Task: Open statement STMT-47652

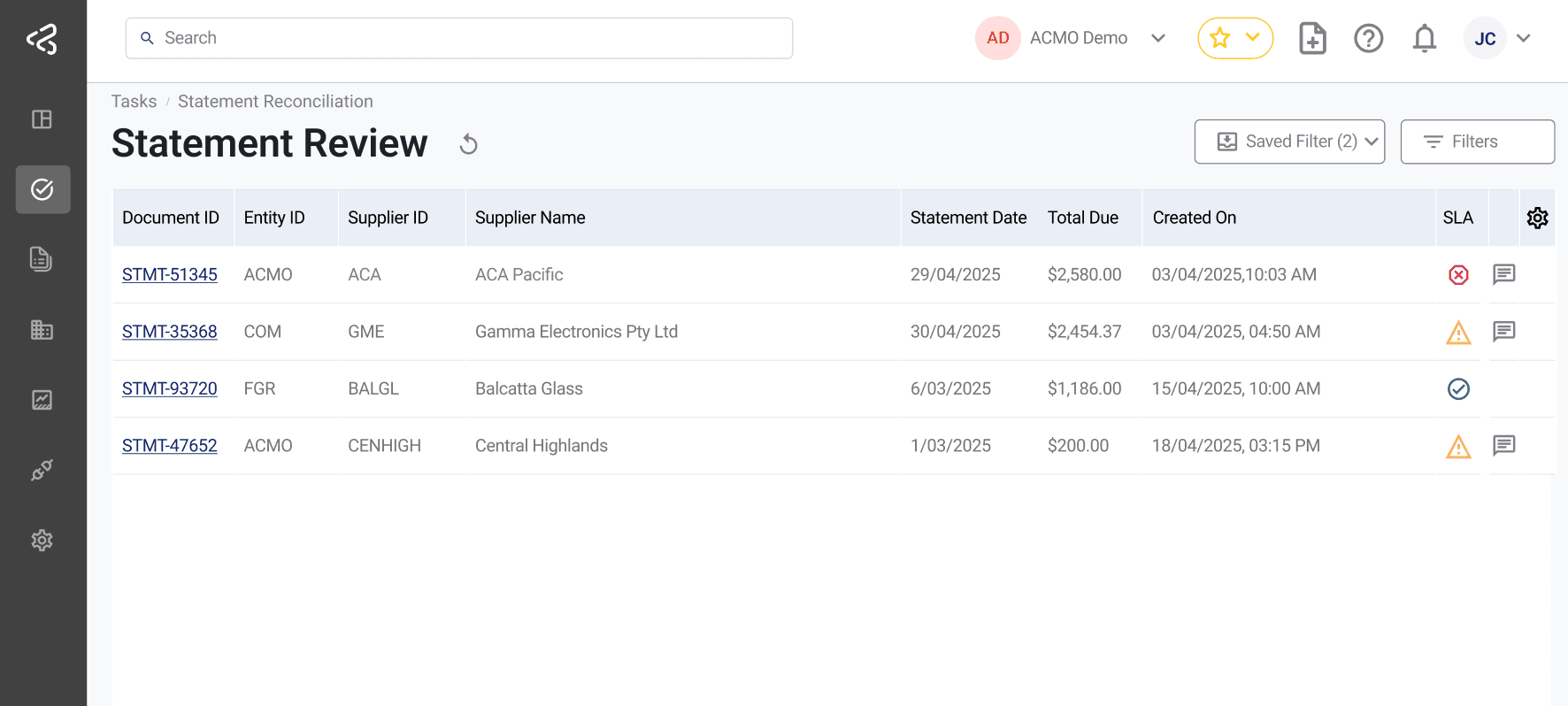Action: 170,445
